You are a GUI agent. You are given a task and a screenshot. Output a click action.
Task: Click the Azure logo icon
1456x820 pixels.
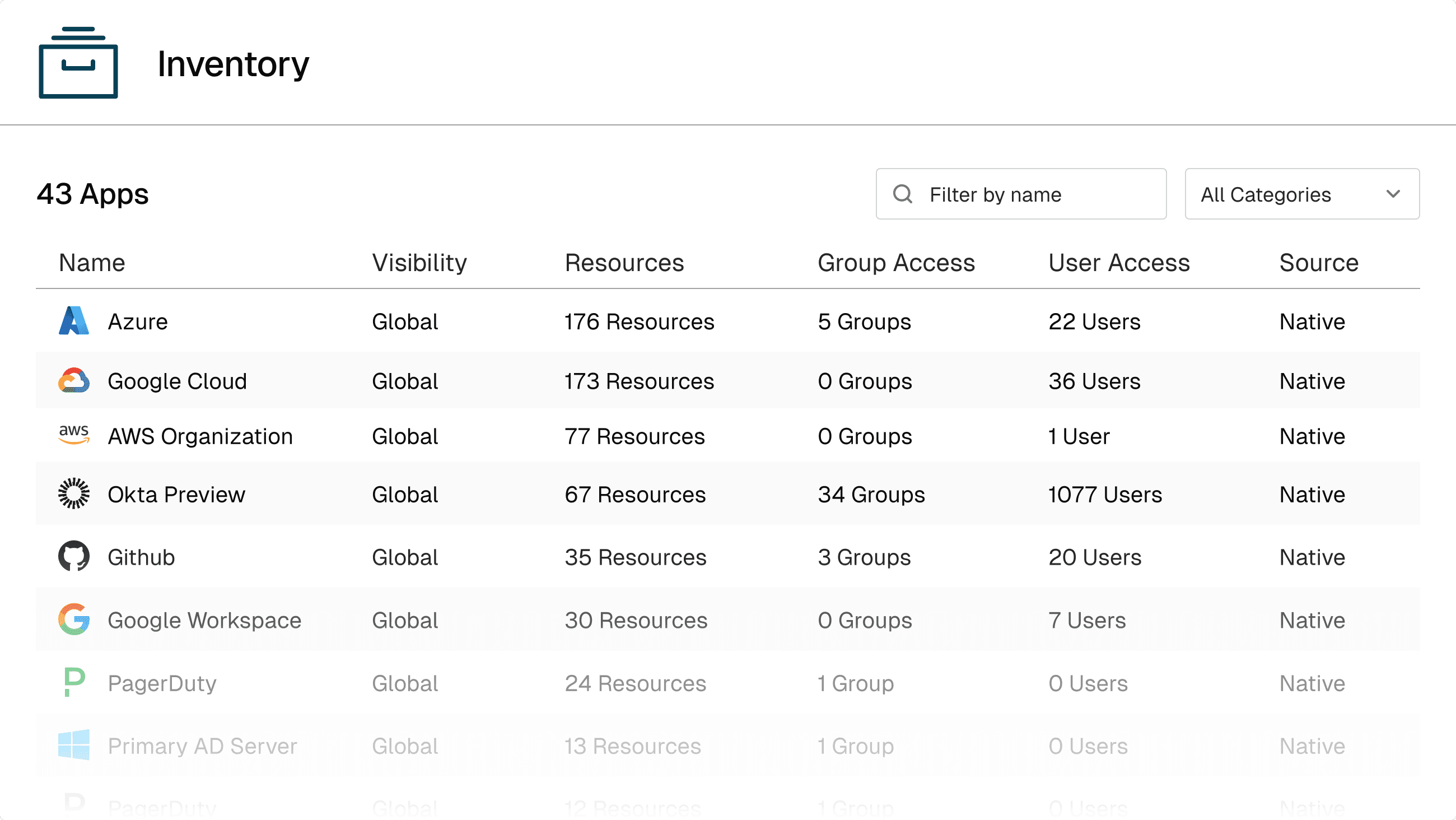[x=74, y=321]
